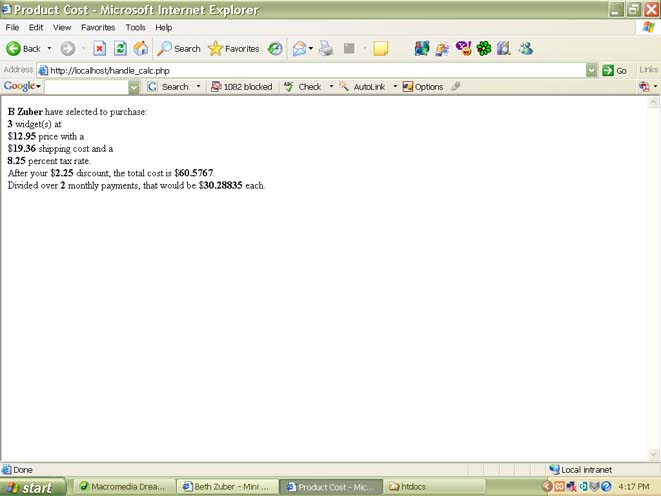
Task: Expand the address bar URL dropdown
Action: (x=591, y=70)
